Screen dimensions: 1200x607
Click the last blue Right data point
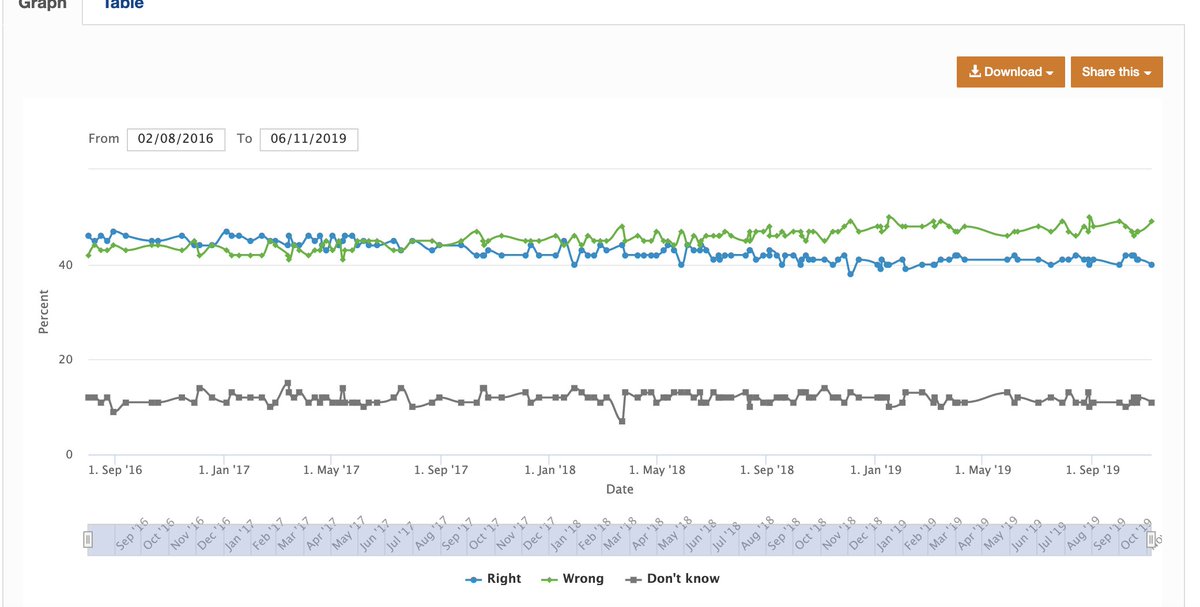tap(1152, 265)
